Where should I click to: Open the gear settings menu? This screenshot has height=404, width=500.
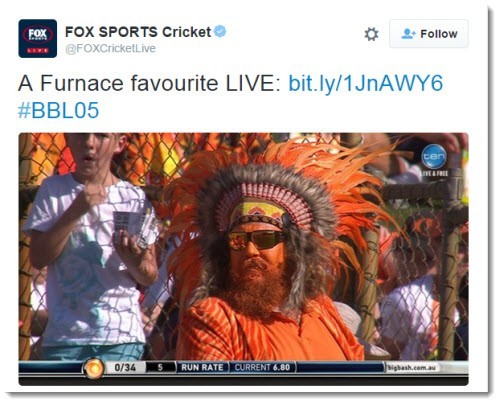(x=371, y=34)
